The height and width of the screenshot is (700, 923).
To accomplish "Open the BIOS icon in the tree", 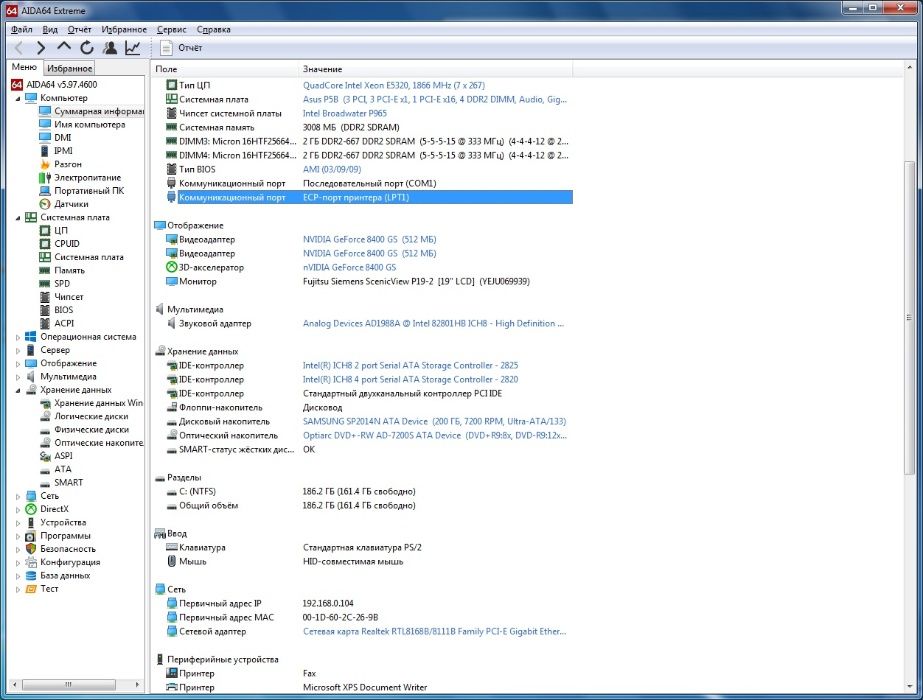I will click(45, 310).
